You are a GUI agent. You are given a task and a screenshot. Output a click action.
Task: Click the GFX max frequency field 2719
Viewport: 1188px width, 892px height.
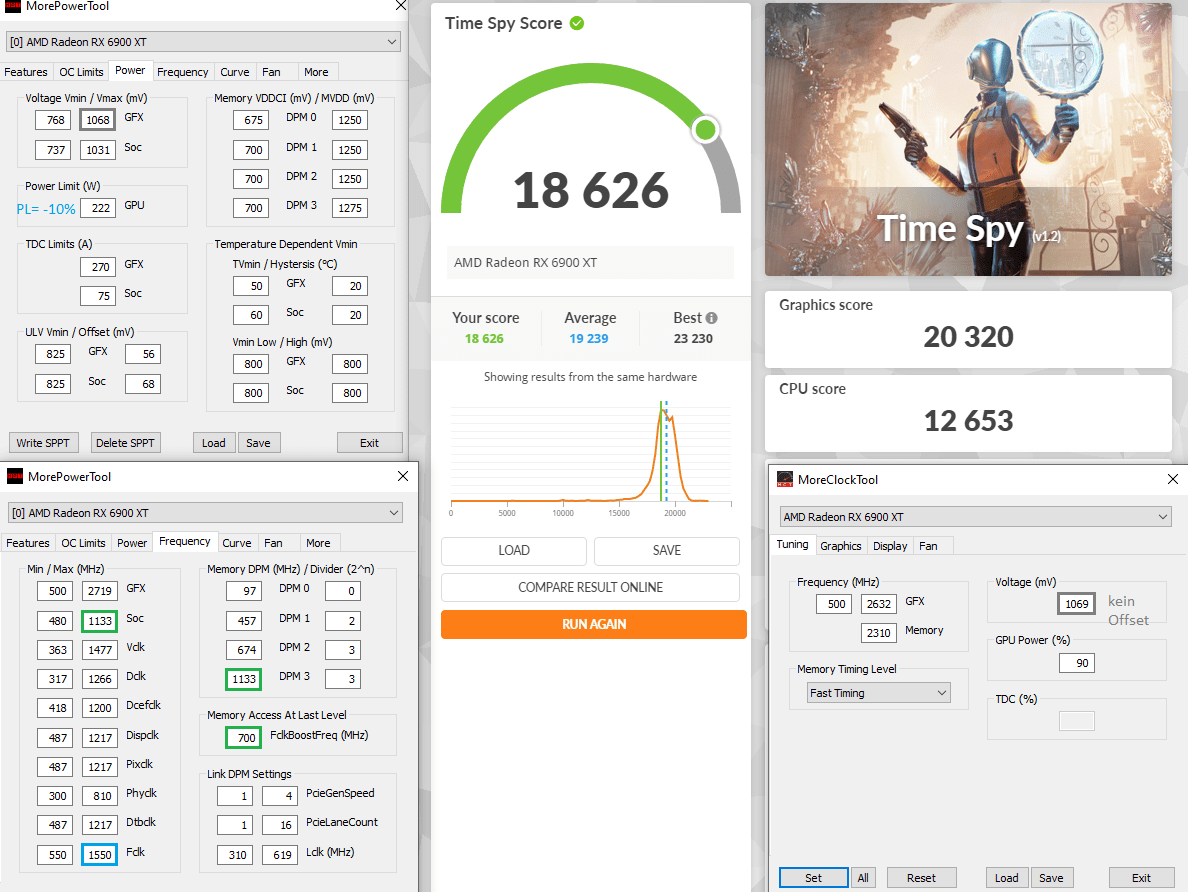99,591
